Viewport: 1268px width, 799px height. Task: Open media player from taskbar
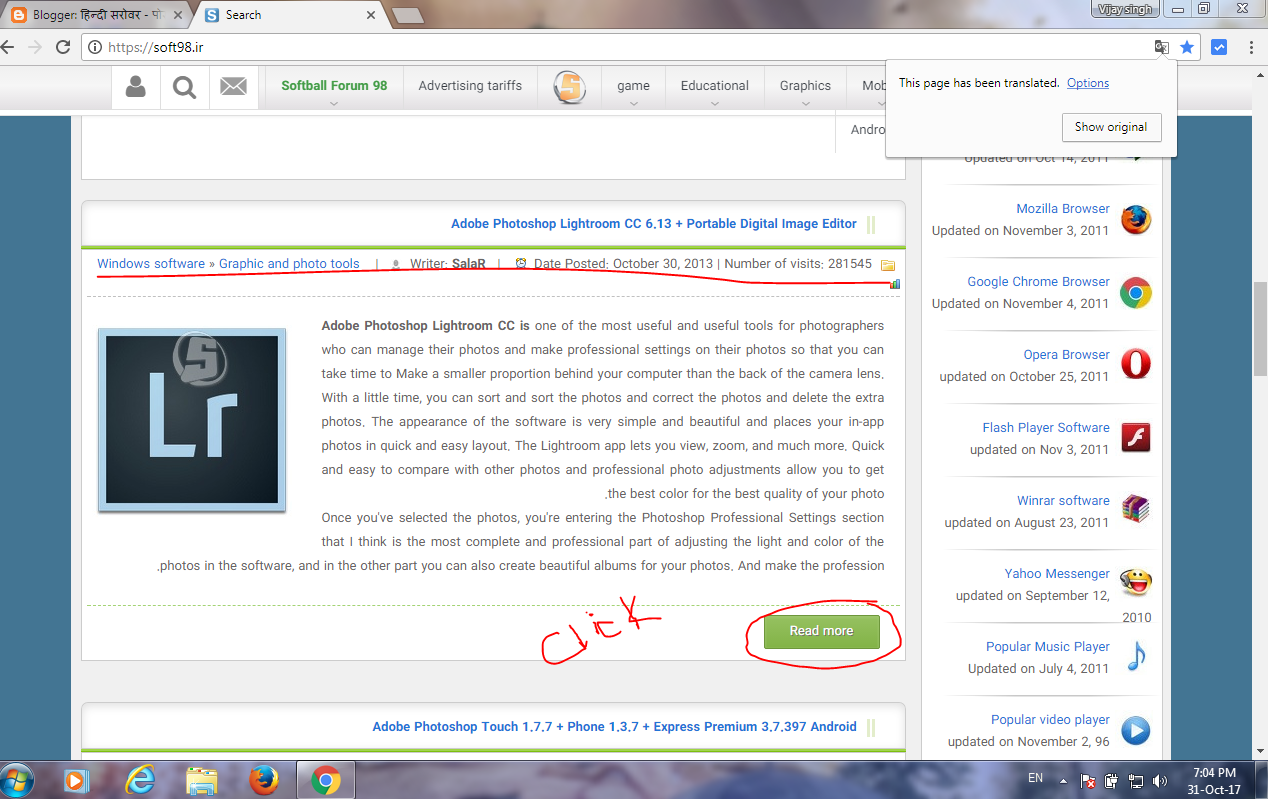pos(76,780)
